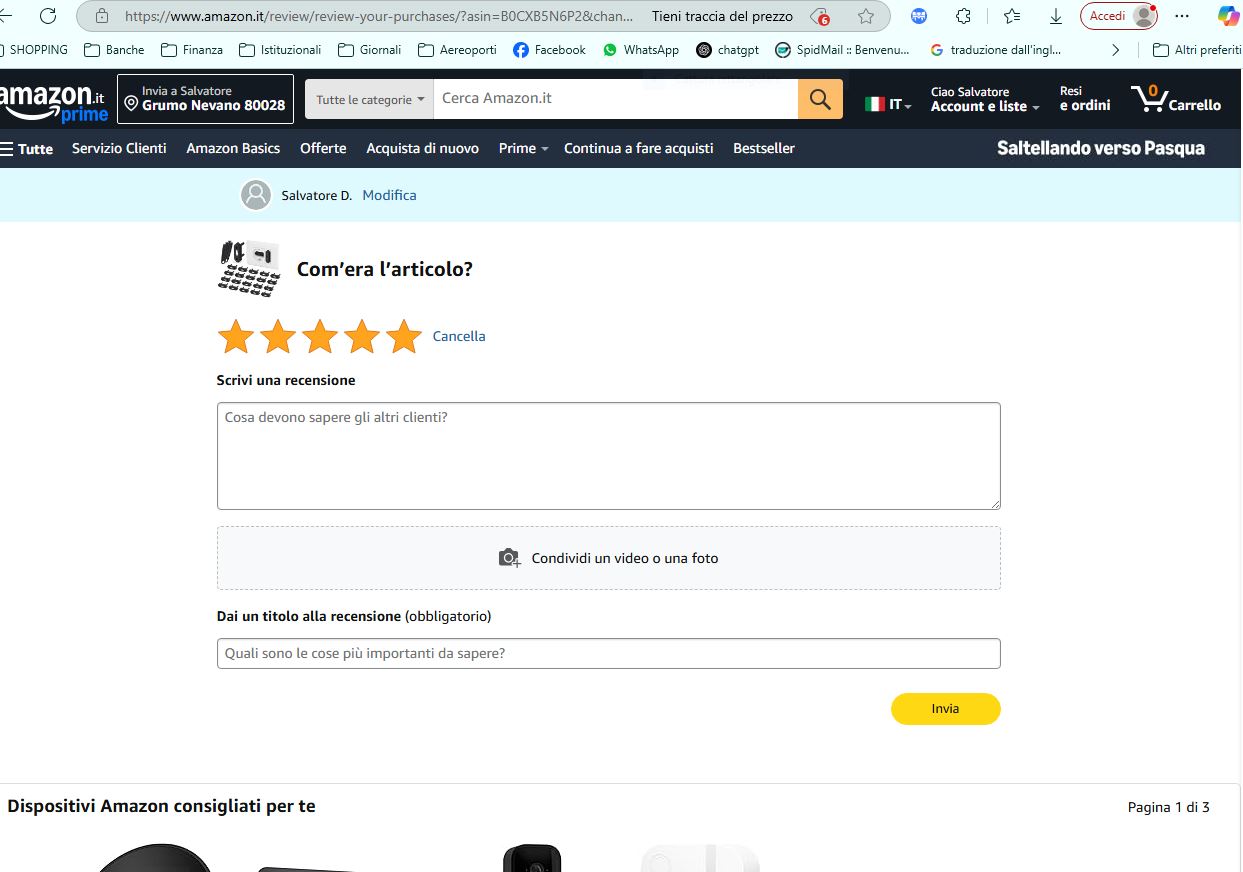
Task: Open the browser extensions puzzle icon
Action: (x=963, y=16)
